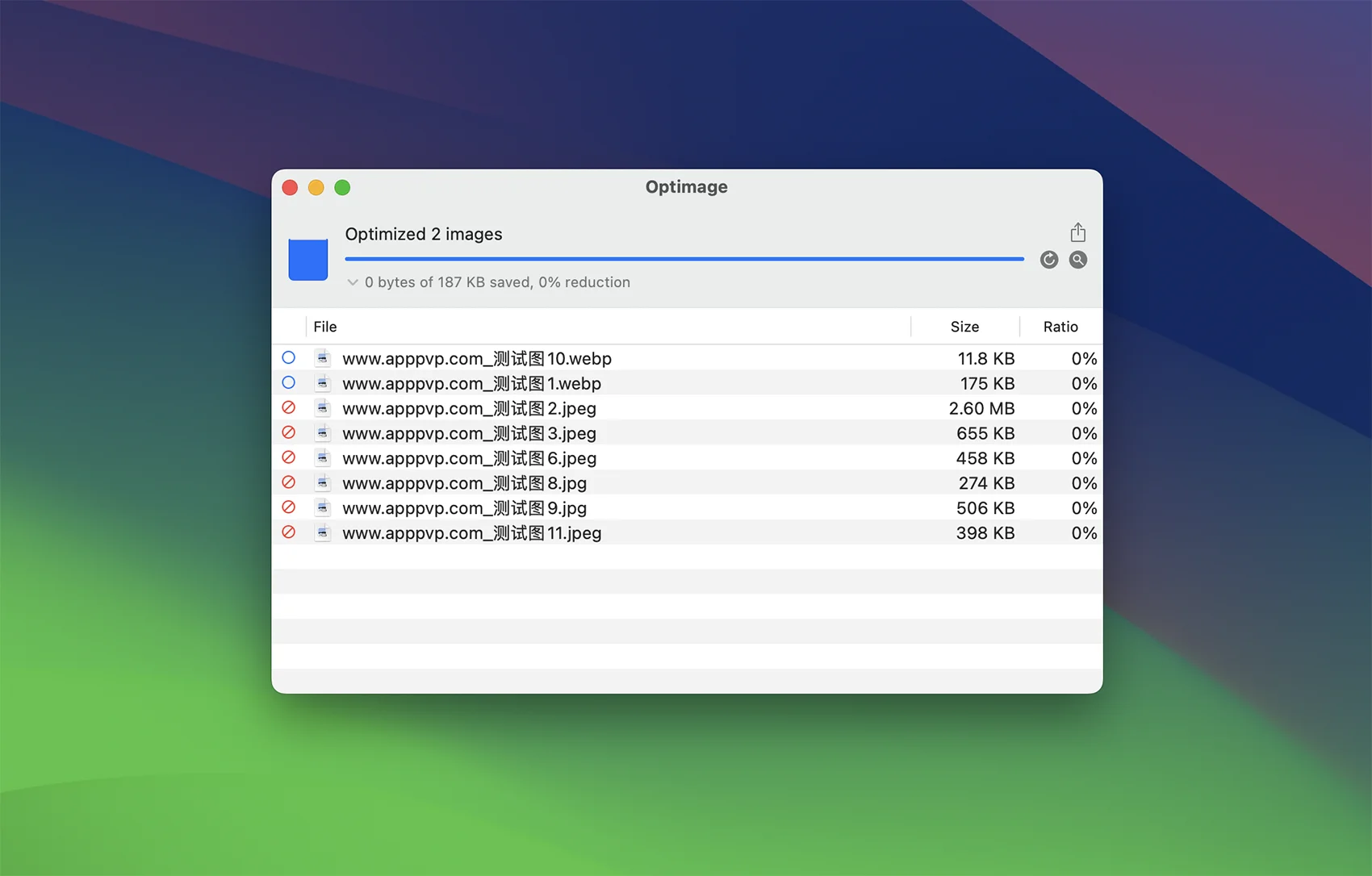Click file thumbnail icon of 测试图2.jpeg
1372x876 pixels.
(322, 408)
